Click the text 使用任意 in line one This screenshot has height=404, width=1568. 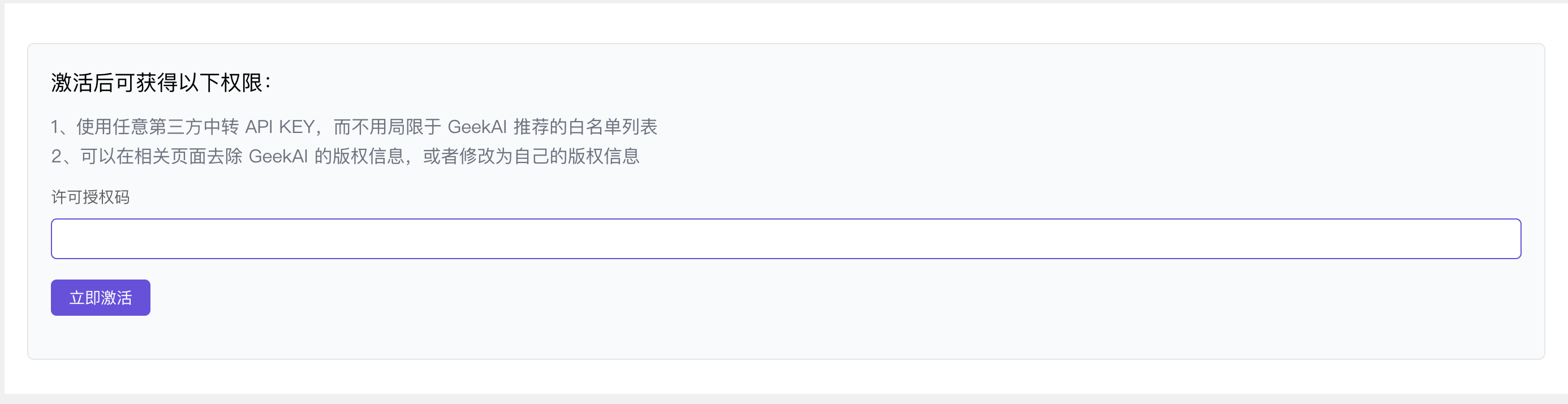click(x=112, y=127)
